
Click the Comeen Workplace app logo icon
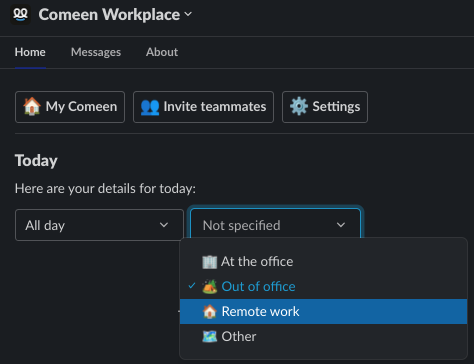pyautogui.click(x=20, y=14)
